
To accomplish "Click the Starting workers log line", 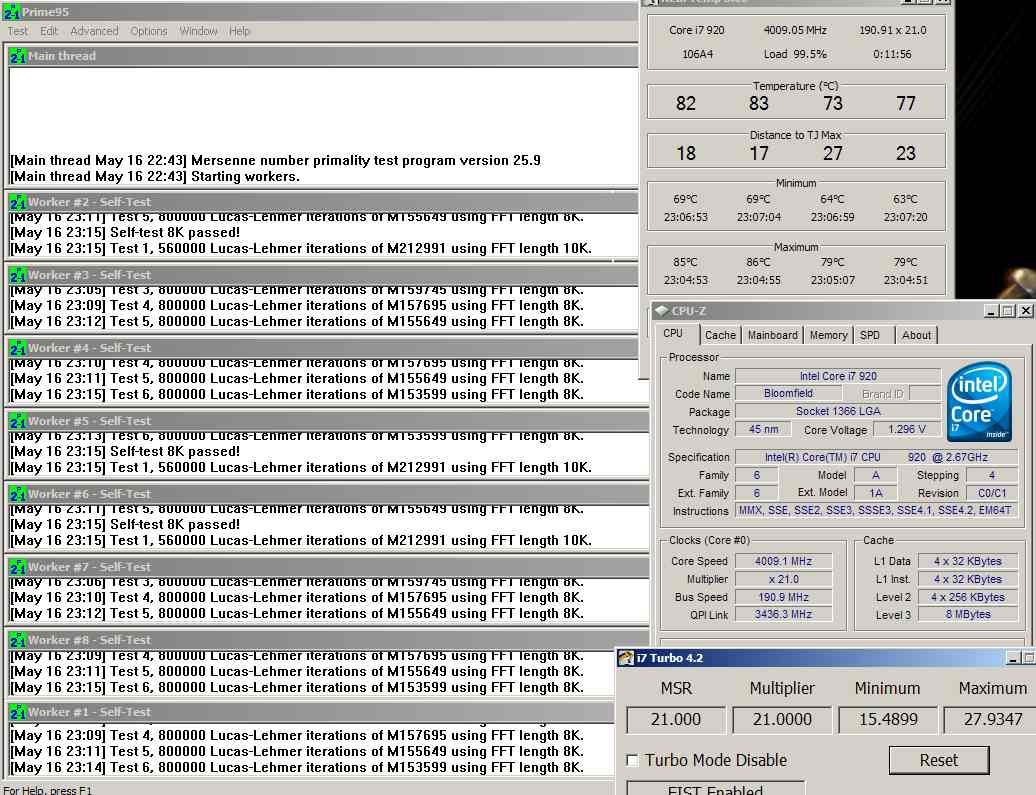I will (x=155, y=176).
